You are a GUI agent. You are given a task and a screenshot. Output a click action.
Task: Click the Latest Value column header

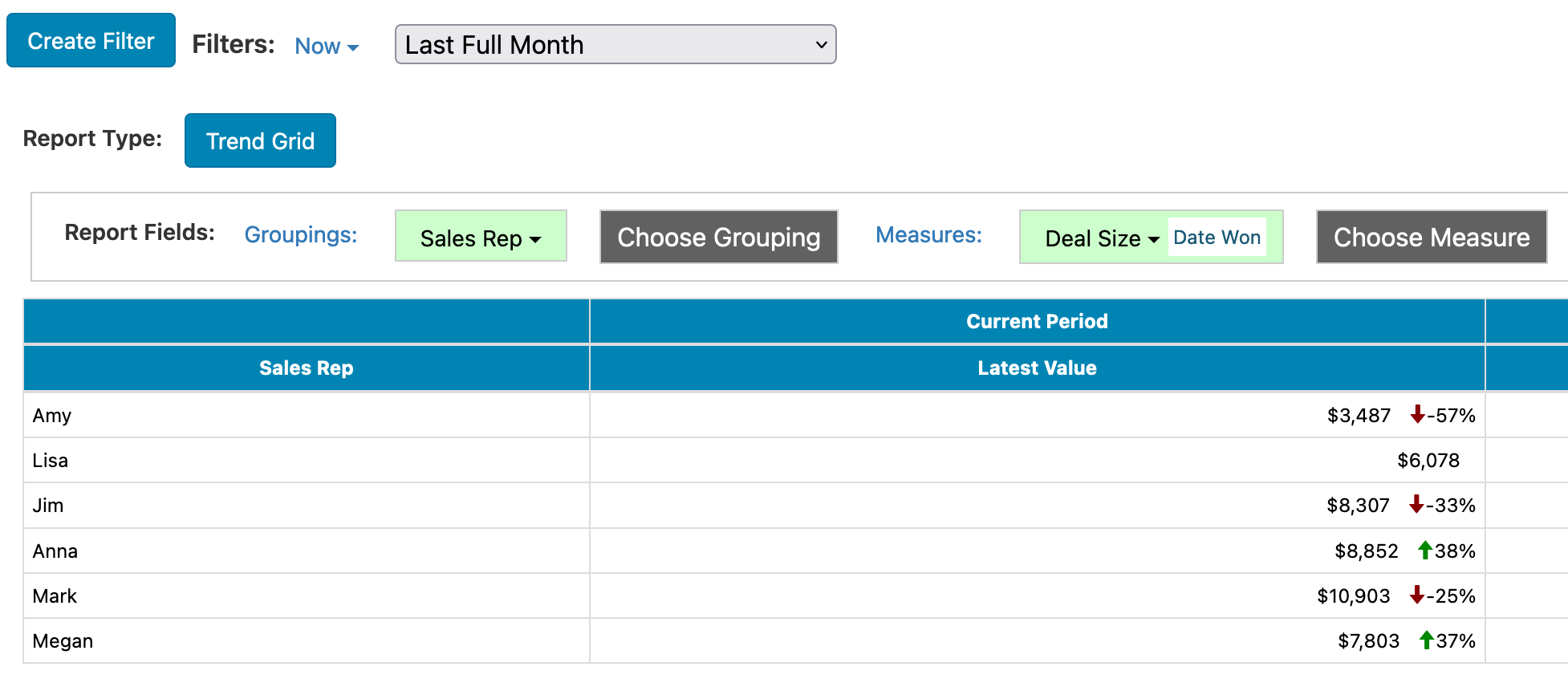click(x=1036, y=368)
